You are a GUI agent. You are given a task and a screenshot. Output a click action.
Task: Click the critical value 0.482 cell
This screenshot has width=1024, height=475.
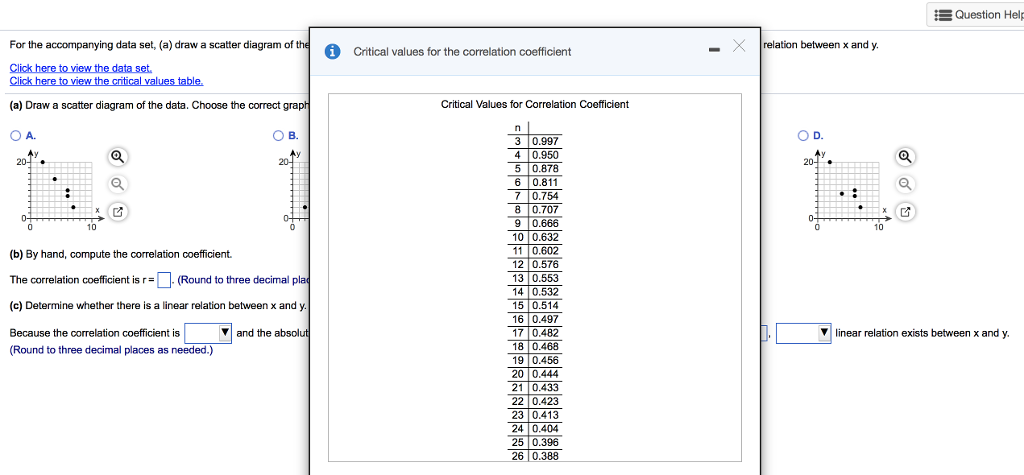545,333
